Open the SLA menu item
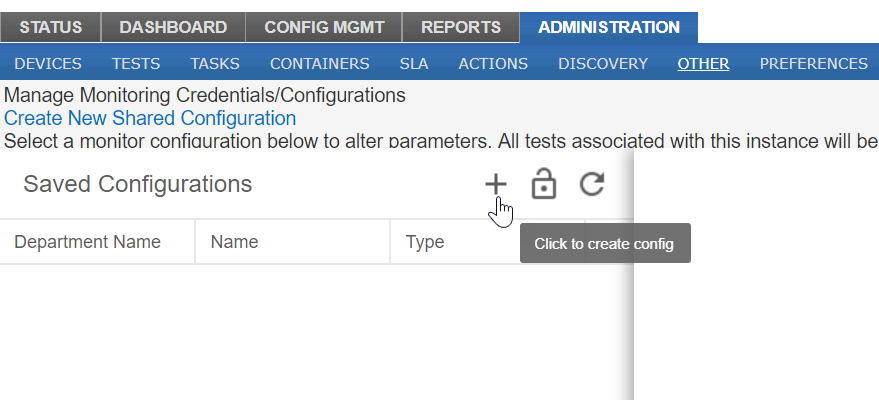Image resolution: width=879 pixels, height=400 pixels. click(414, 64)
